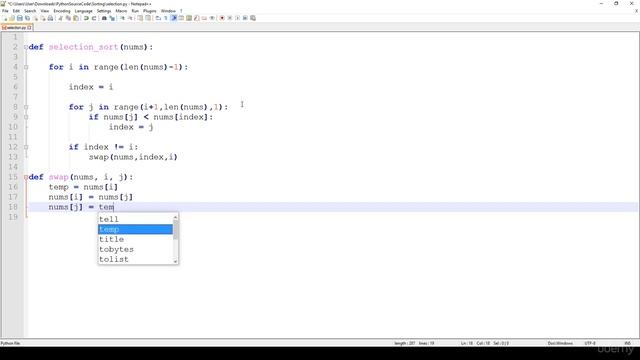Viewport: 640px width, 360px height.
Task: Open the Edit menu
Action: pyautogui.click(x=16, y=11)
